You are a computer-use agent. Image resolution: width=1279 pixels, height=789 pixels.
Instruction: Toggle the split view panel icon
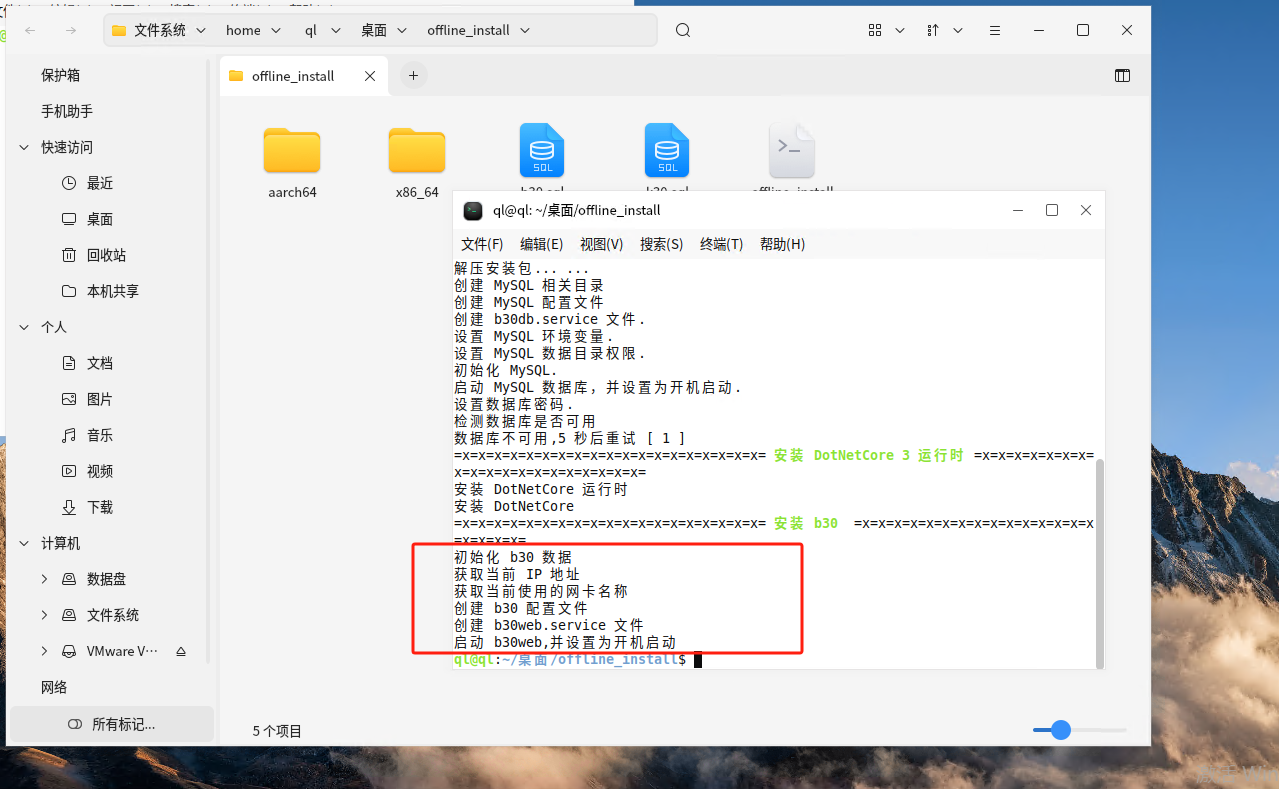tap(1122, 76)
